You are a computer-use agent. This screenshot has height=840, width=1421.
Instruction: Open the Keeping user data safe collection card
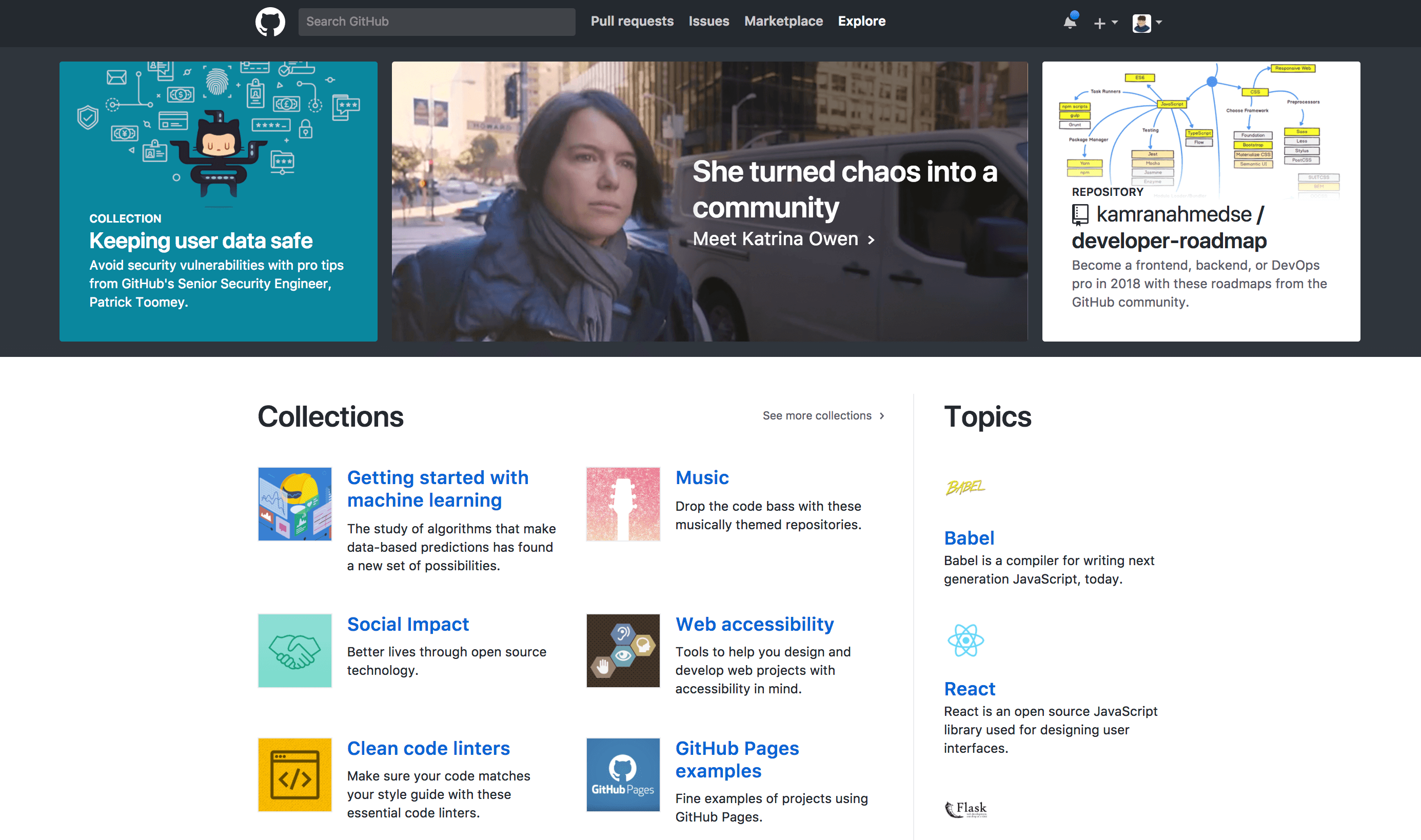218,201
